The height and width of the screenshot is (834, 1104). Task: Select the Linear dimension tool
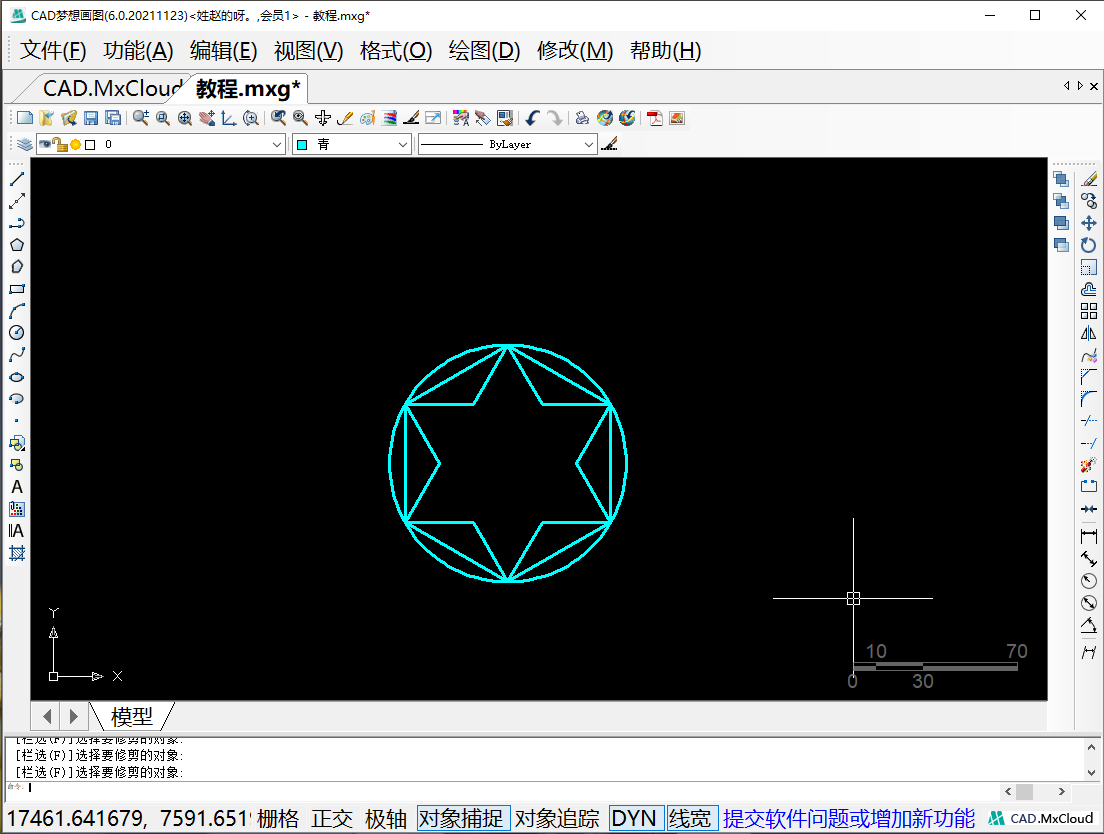(x=1089, y=536)
